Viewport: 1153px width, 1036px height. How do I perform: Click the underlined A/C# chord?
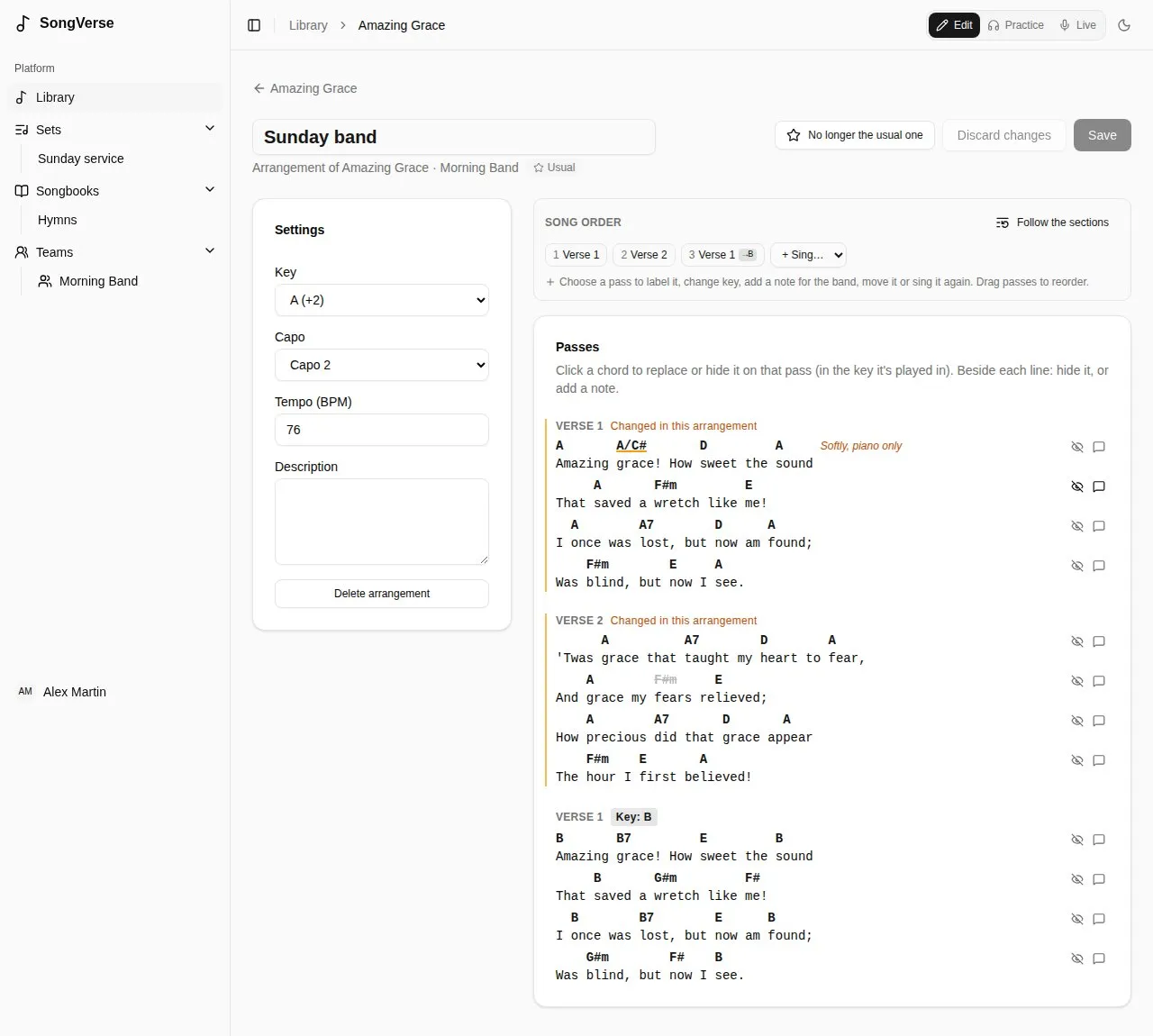[631, 445]
